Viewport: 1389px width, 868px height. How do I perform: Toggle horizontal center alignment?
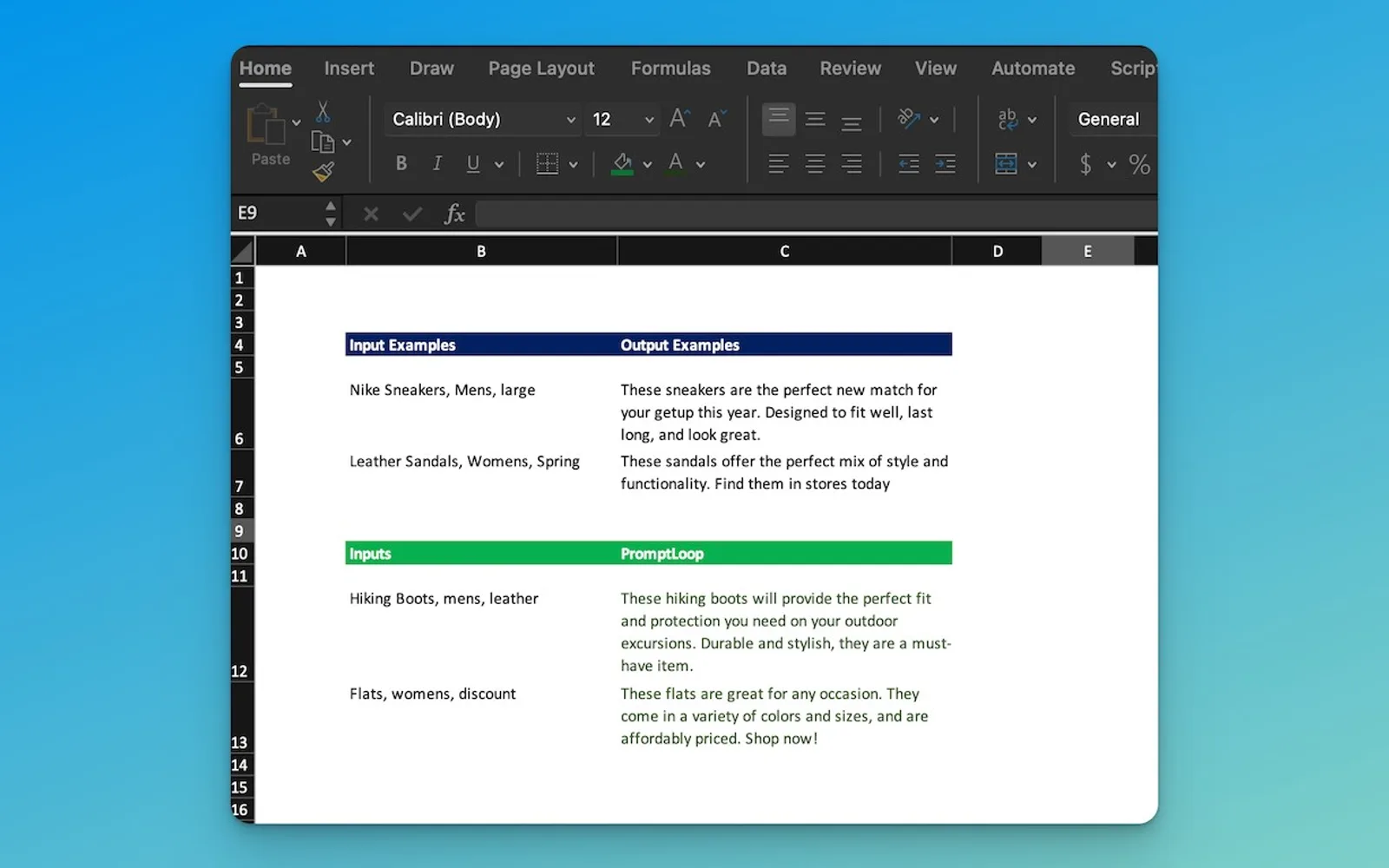(815, 163)
